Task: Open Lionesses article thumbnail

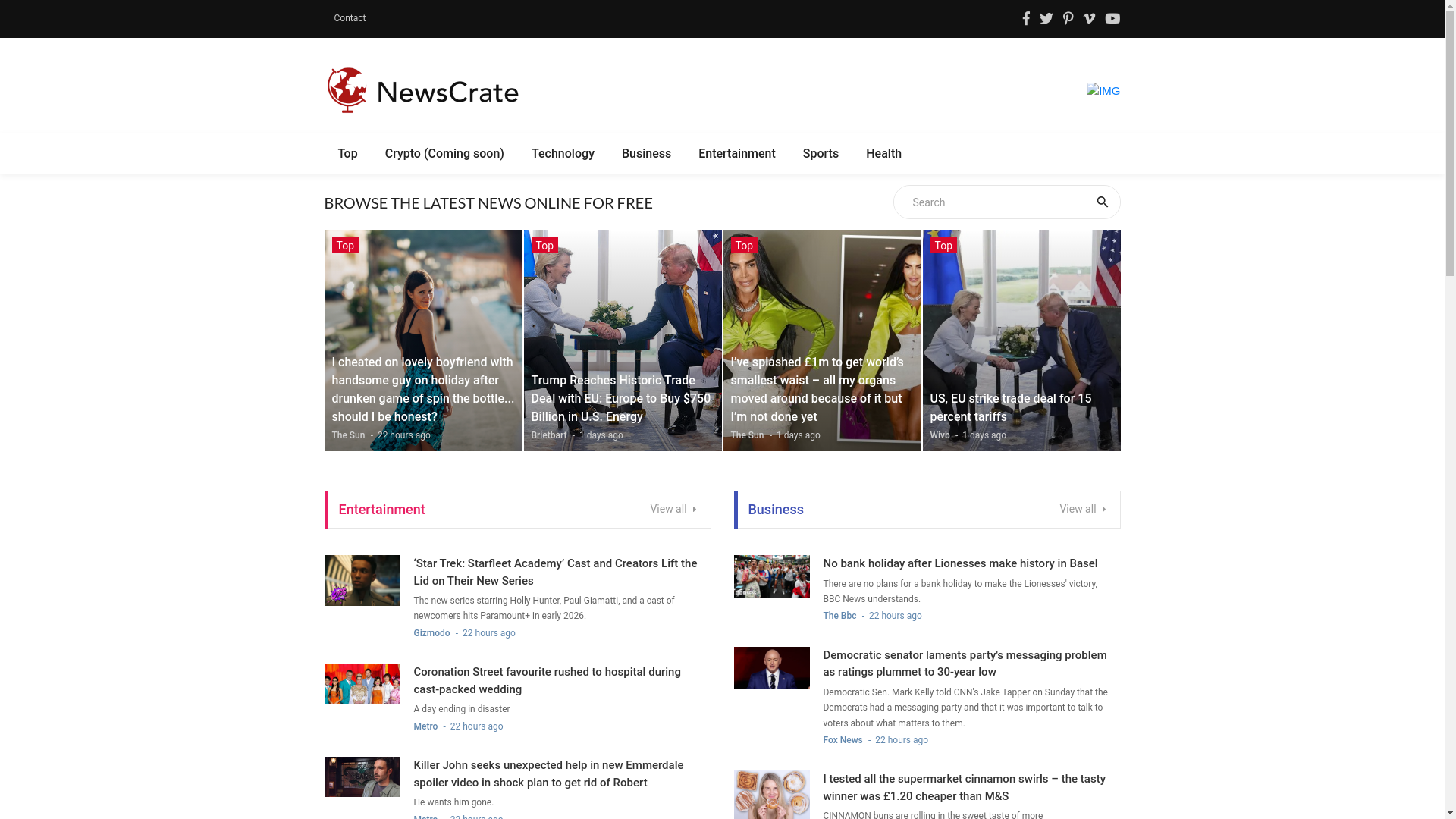Action: point(771,576)
